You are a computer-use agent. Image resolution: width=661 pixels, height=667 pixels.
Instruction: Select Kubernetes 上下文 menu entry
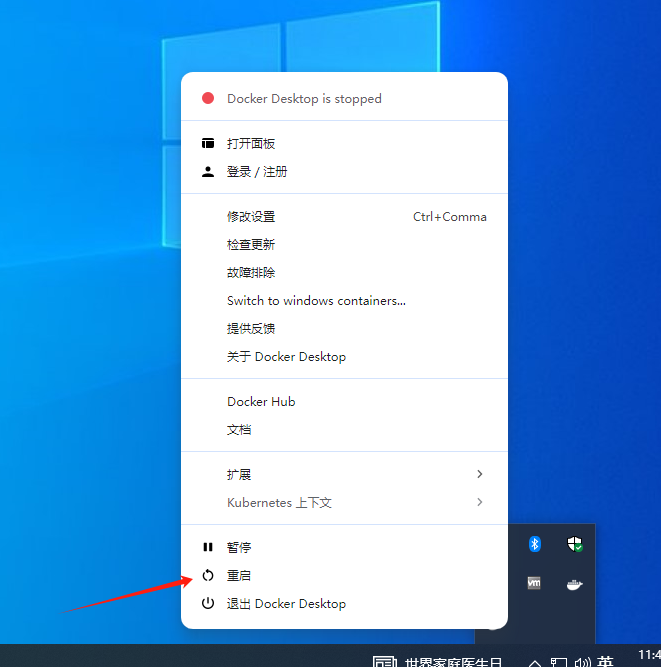click(344, 502)
